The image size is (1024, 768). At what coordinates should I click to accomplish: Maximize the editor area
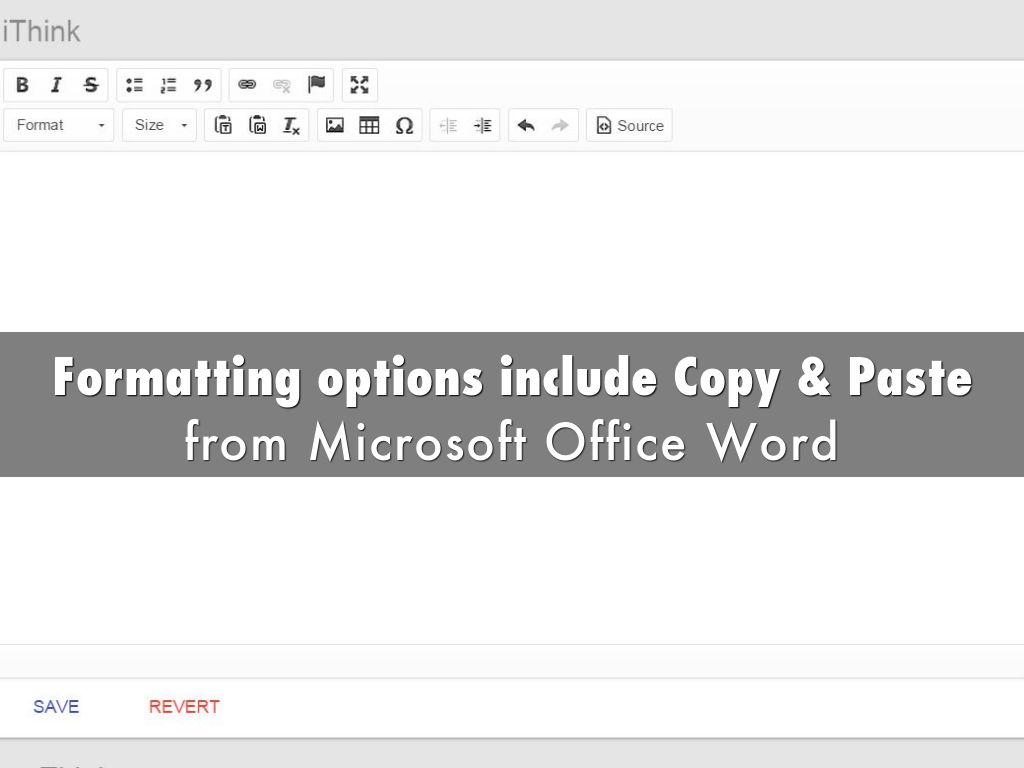click(360, 85)
